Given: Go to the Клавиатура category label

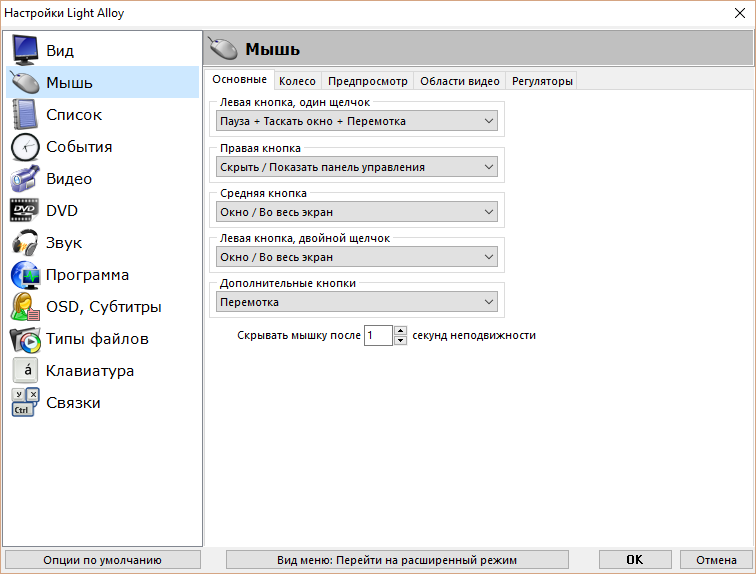Looking at the screenshot, I should point(90,371).
